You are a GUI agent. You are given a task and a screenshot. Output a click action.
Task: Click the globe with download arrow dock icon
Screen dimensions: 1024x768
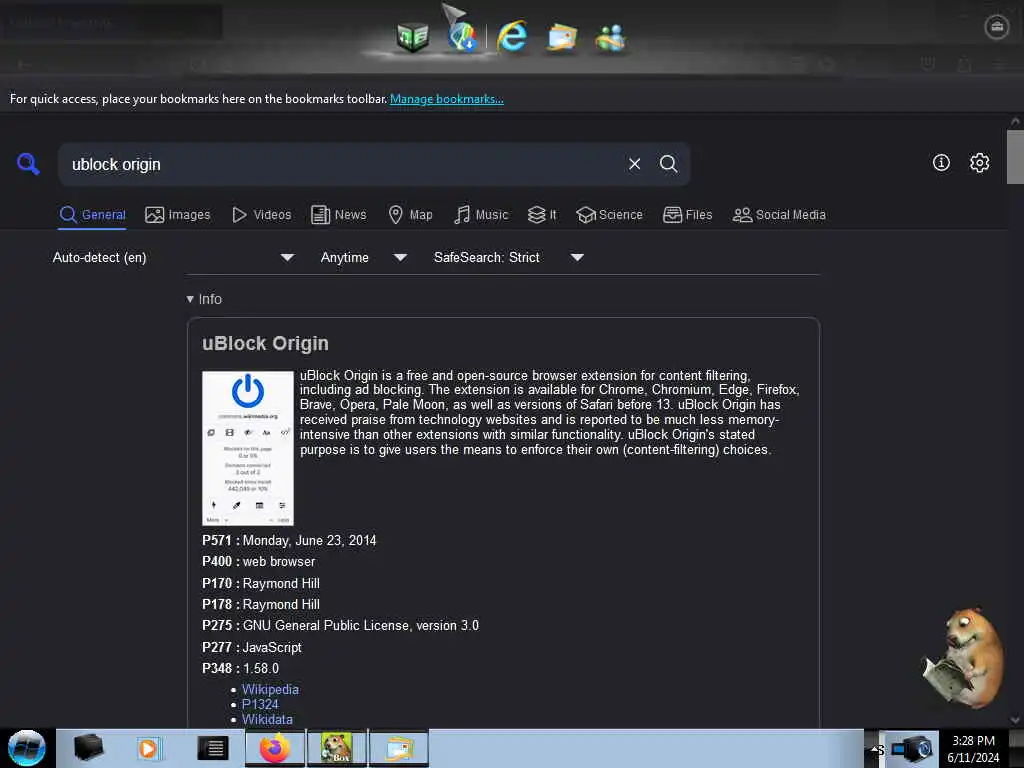[x=462, y=36]
